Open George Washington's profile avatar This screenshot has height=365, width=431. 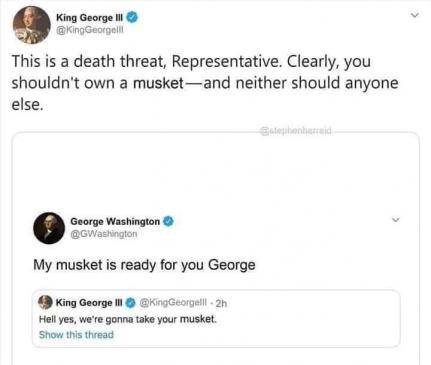click(49, 228)
